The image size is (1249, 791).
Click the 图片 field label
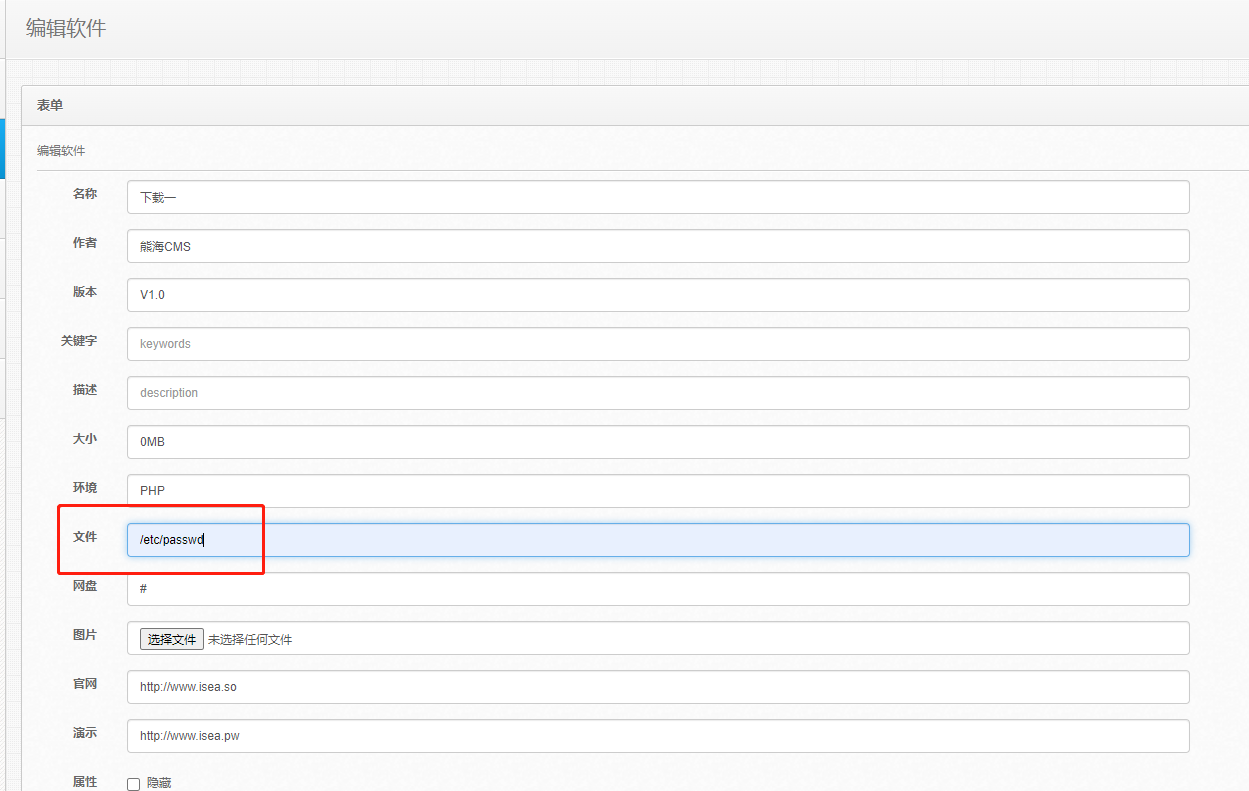(x=85, y=635)
